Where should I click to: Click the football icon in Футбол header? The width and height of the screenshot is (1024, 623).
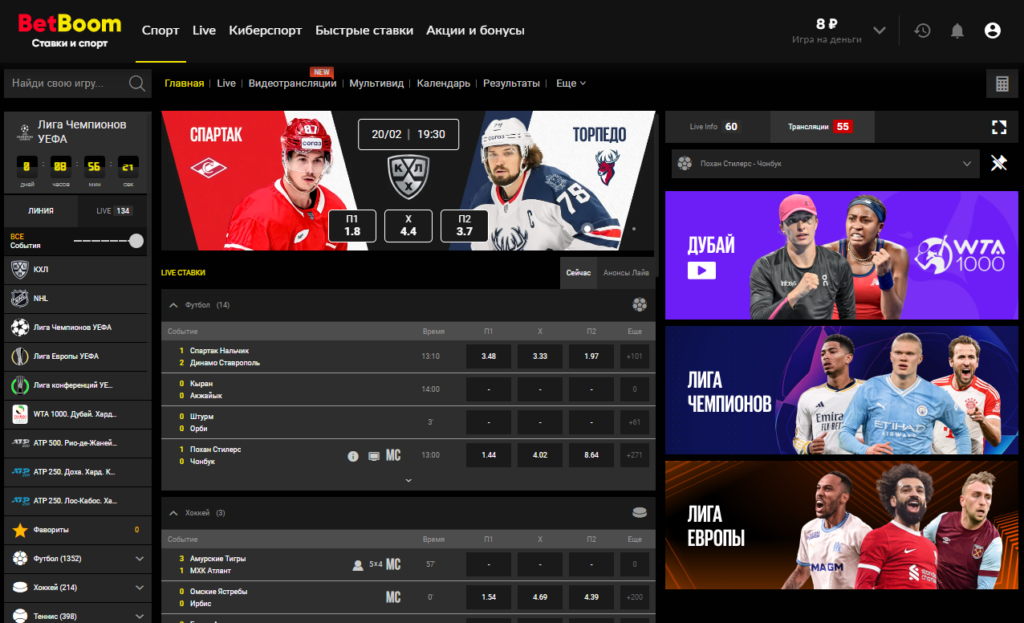(639, 304)
